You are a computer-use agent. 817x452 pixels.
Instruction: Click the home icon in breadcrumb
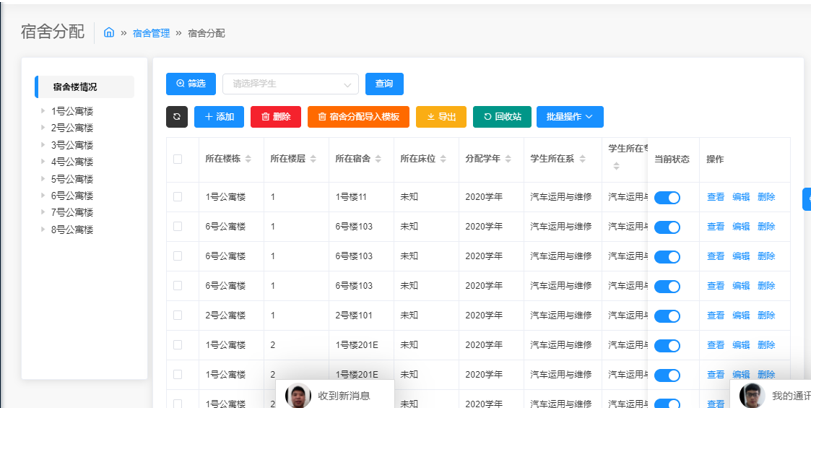109,33
